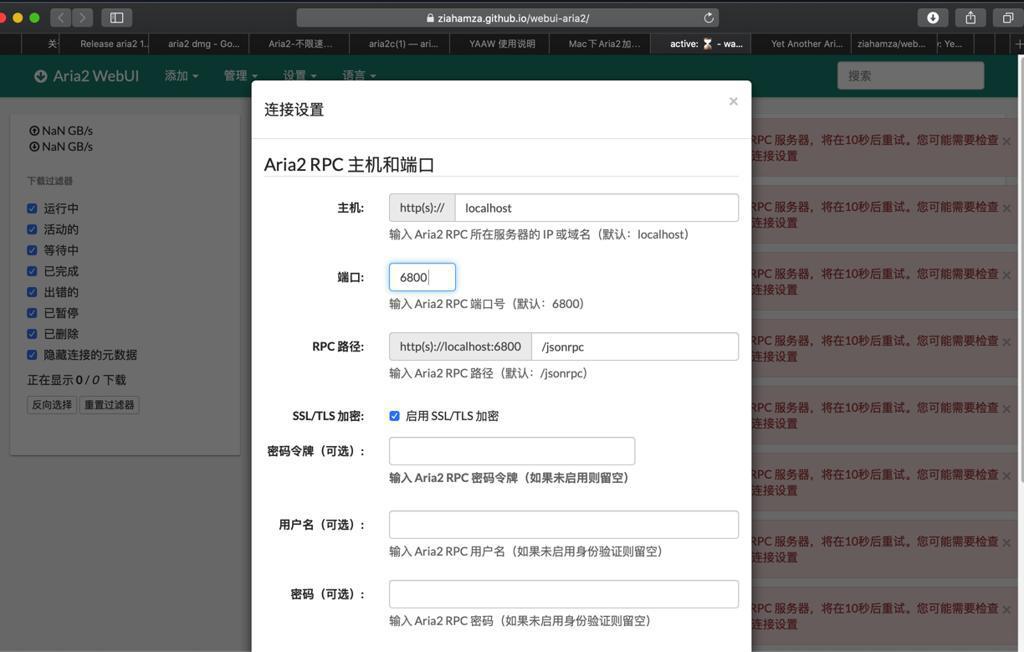This screenshot has width=1024, height=652.
Task: Go back with Safari's back arrow
Action: (61, 18)
